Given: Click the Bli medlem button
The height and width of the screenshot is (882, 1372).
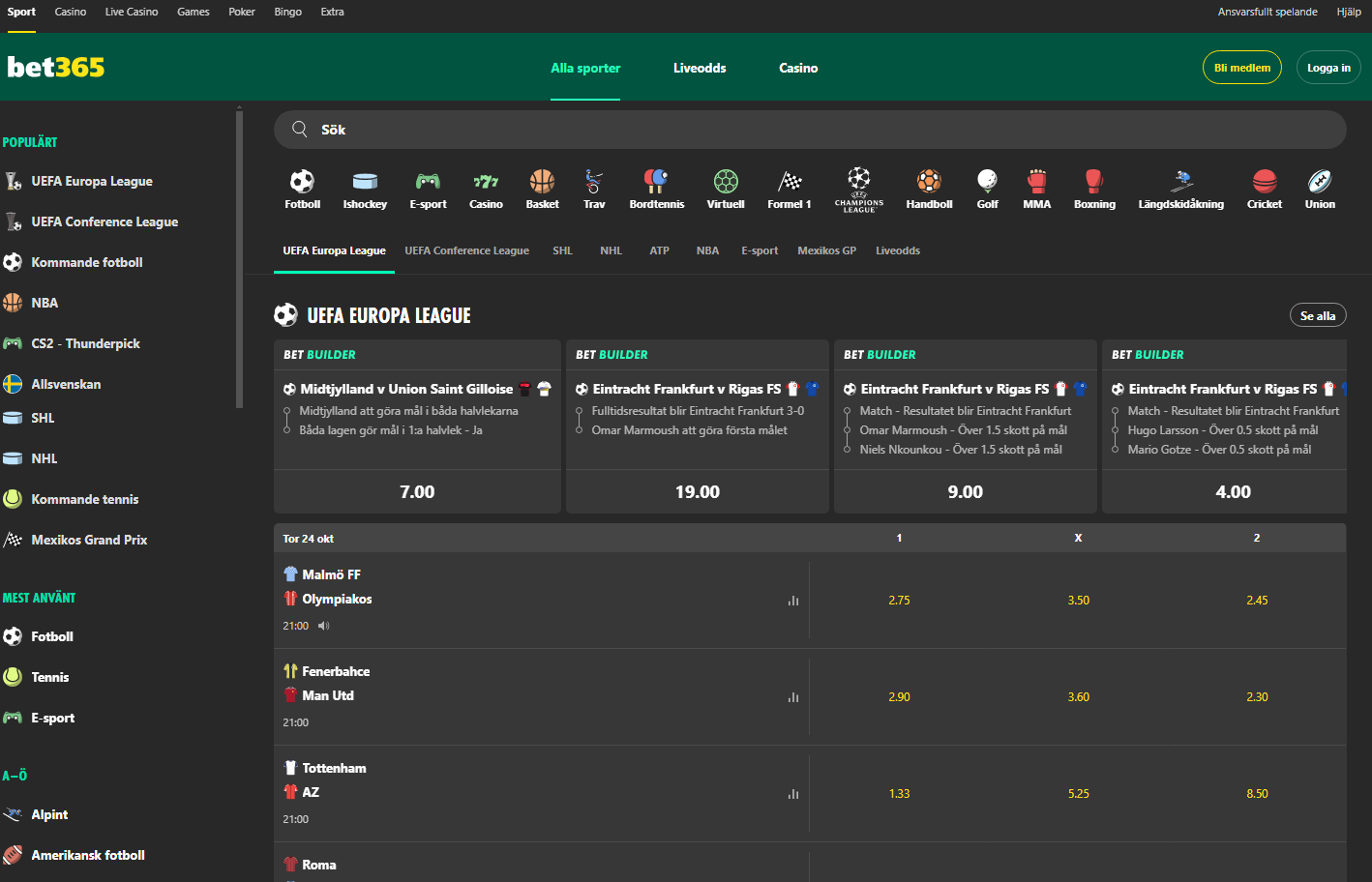Looking at the screenshot, I should click(1241, 67).
